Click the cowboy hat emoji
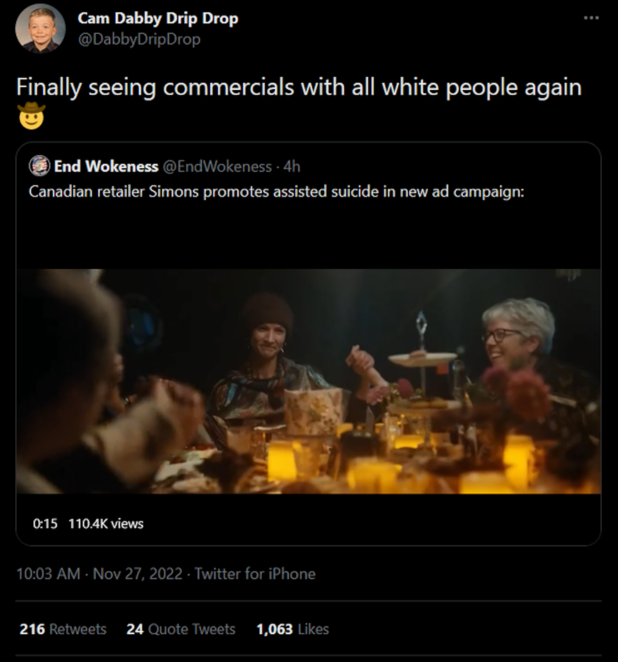The image size is (618, 662). [31, 116]
